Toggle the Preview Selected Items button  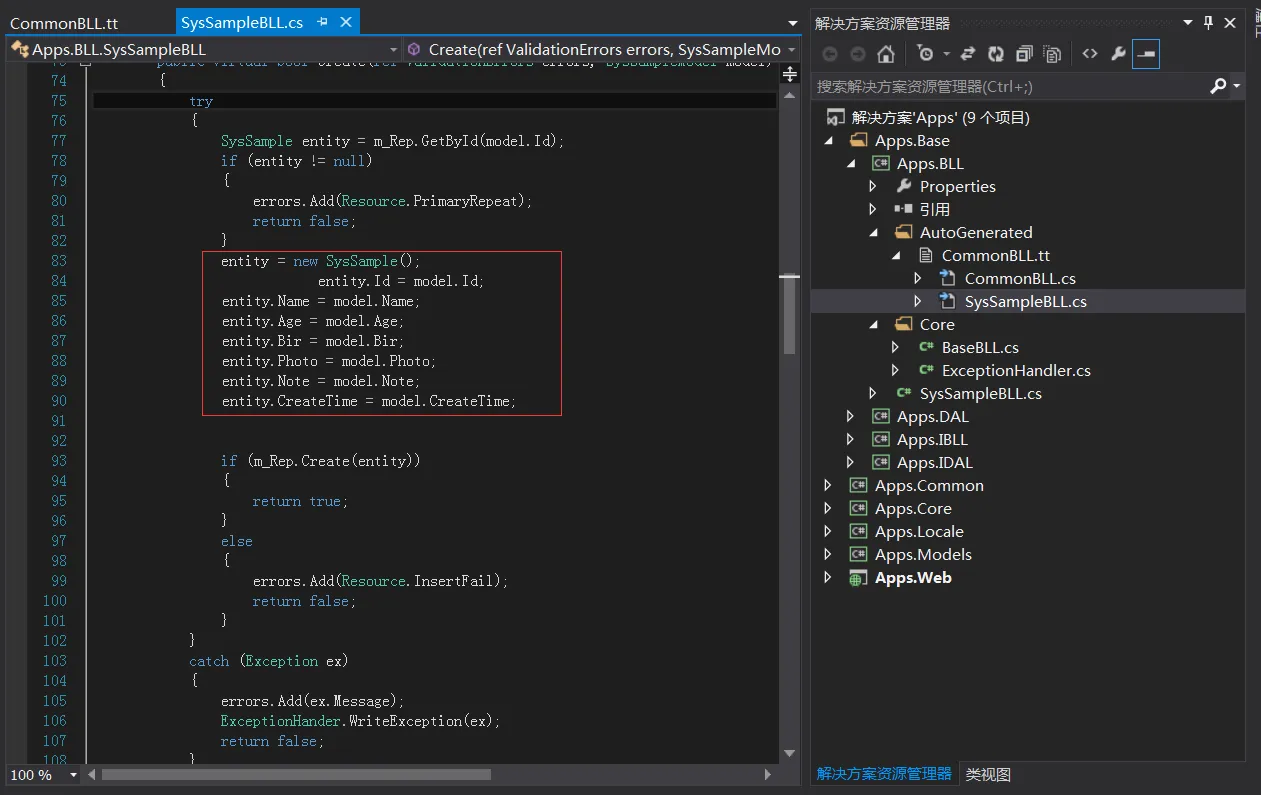pyautogui.click(x=1146, y=54)
